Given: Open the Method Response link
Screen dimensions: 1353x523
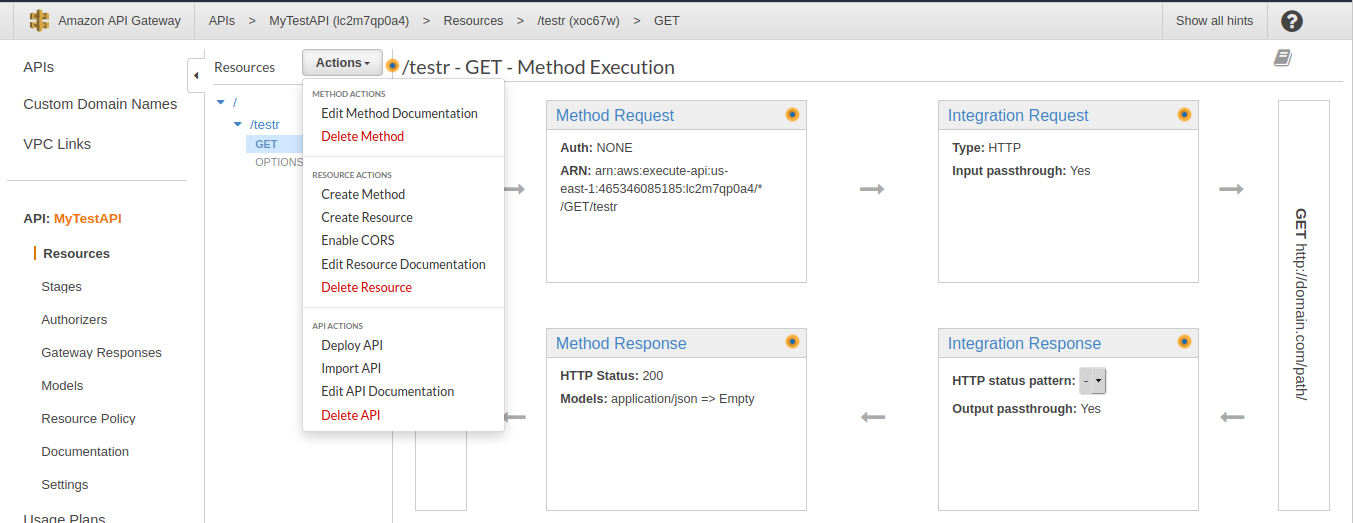Looking at the screenshot, I should (x=621, y=343).
